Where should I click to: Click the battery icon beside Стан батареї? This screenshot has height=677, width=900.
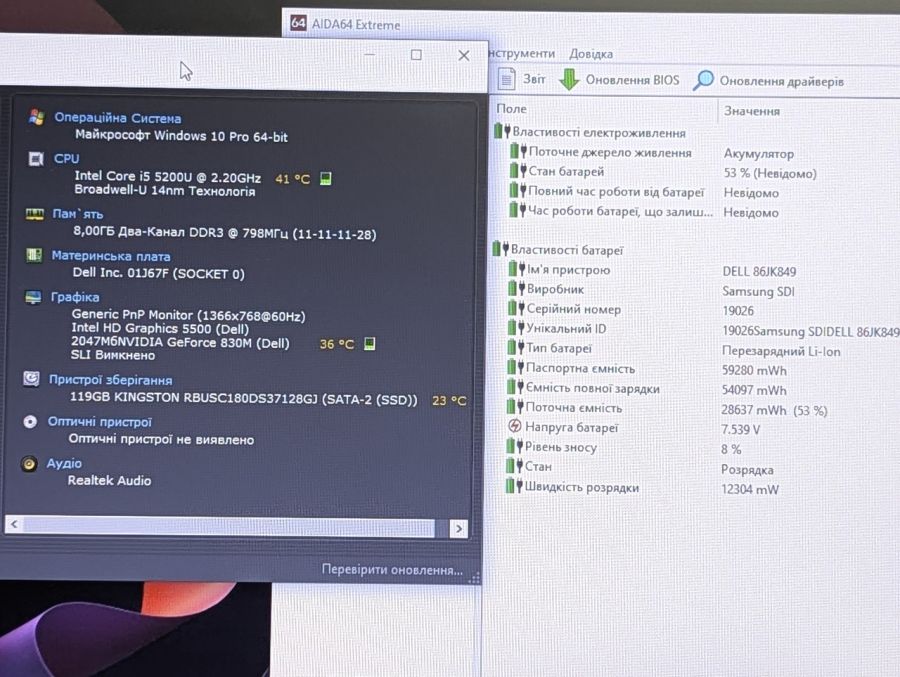(519, 171)
